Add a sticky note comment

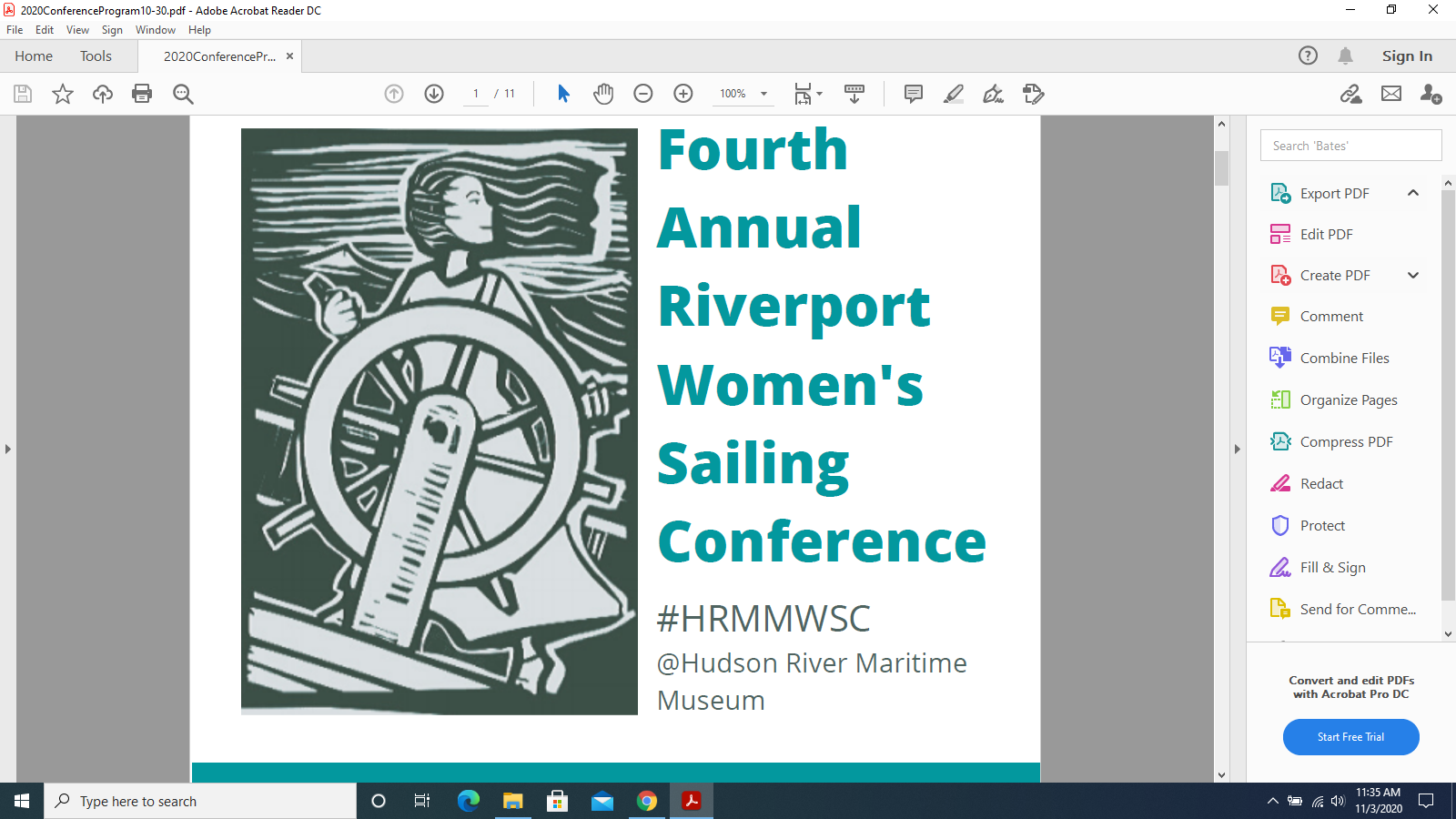(x=914, y=94)
